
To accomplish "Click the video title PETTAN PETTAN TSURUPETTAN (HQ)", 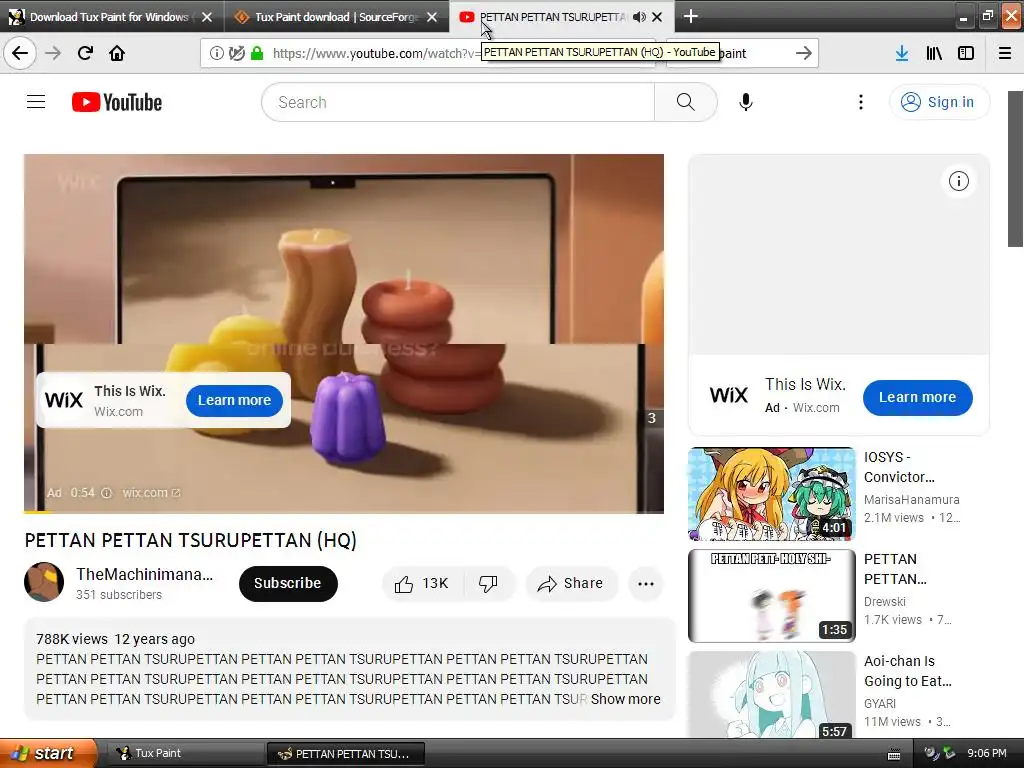I will tap(191, 540).
